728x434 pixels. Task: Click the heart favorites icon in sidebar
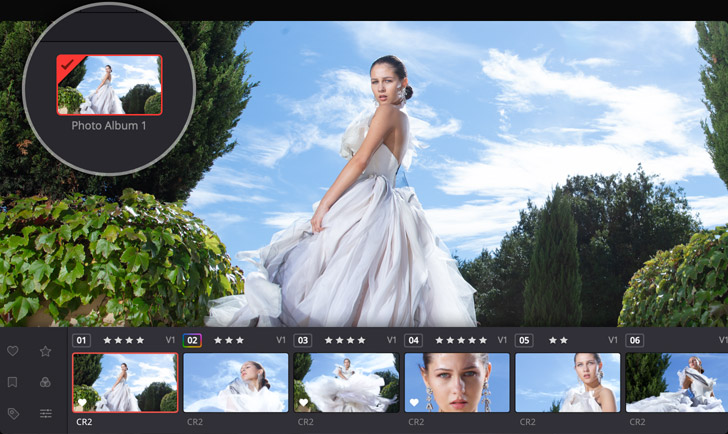tap(13, 352)
